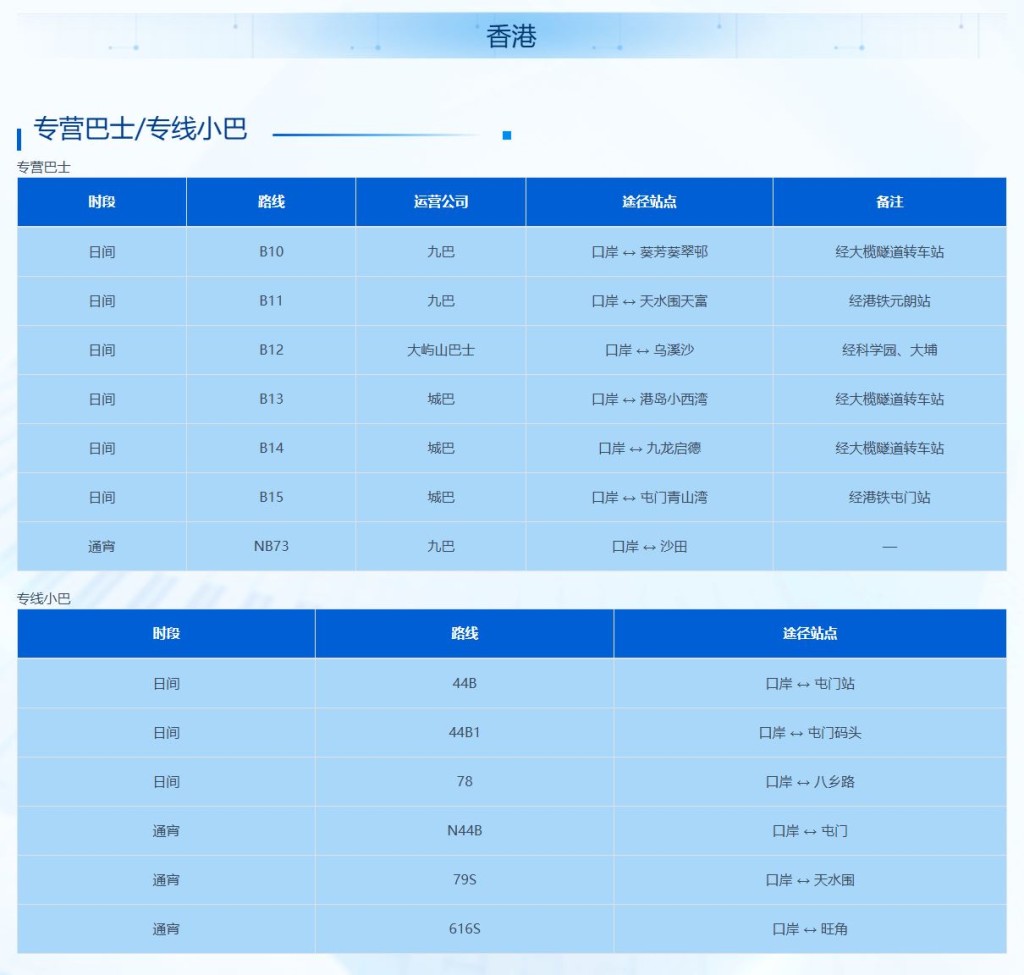
Task: Select minibus route N44B cell
Action: 464,830
